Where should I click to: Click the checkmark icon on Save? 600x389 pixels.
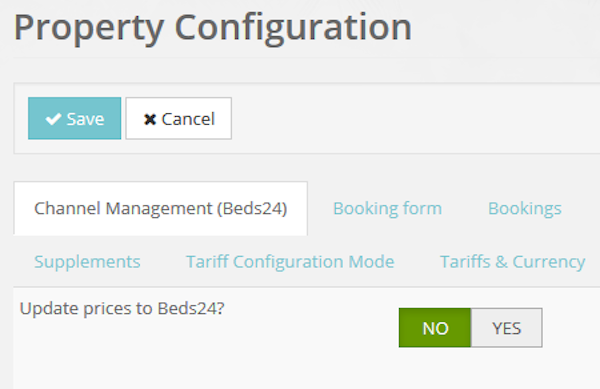pos(53,119)
